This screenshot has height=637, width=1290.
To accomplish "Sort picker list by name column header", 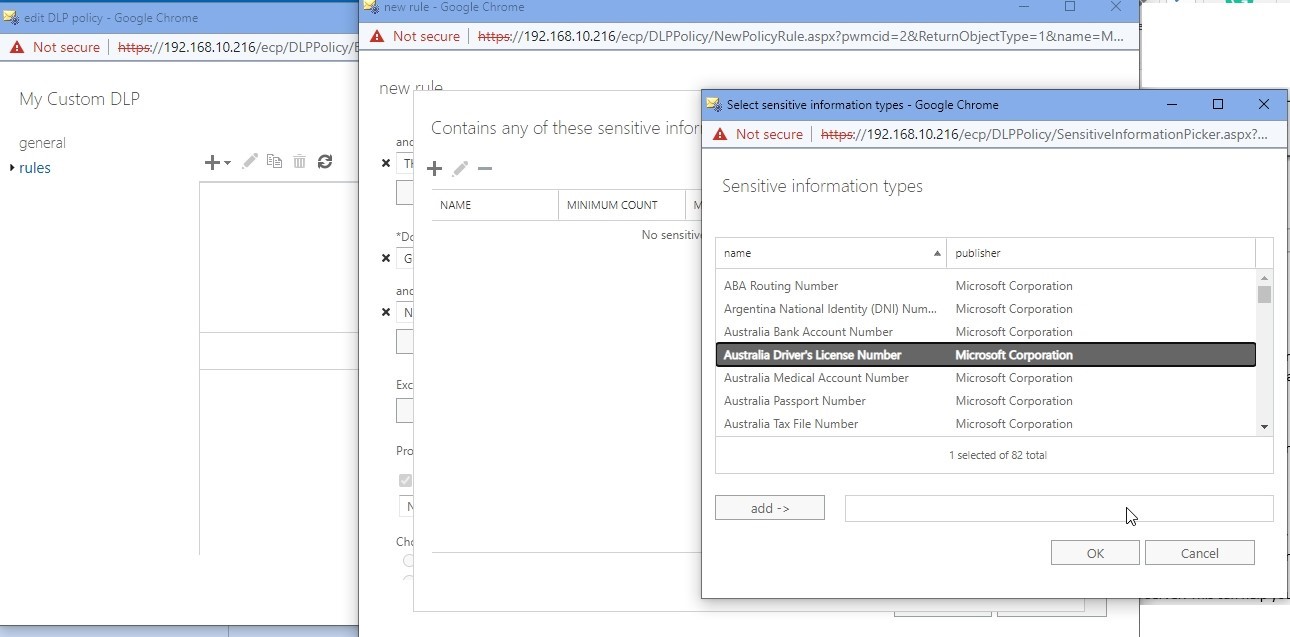I will pos(831,253).
